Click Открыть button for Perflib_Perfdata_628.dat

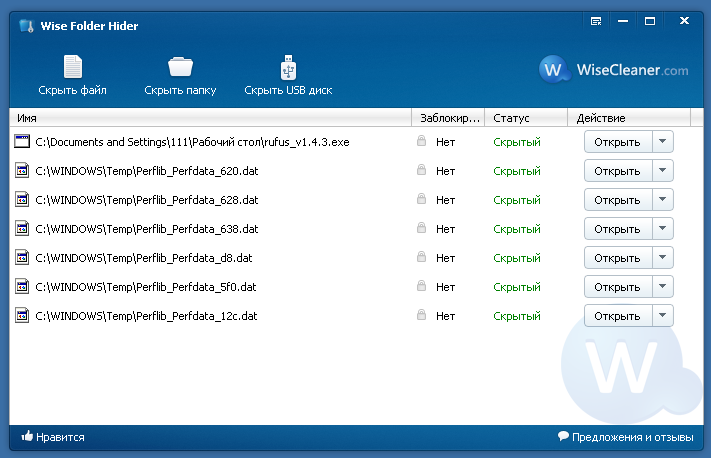[618, 200]
